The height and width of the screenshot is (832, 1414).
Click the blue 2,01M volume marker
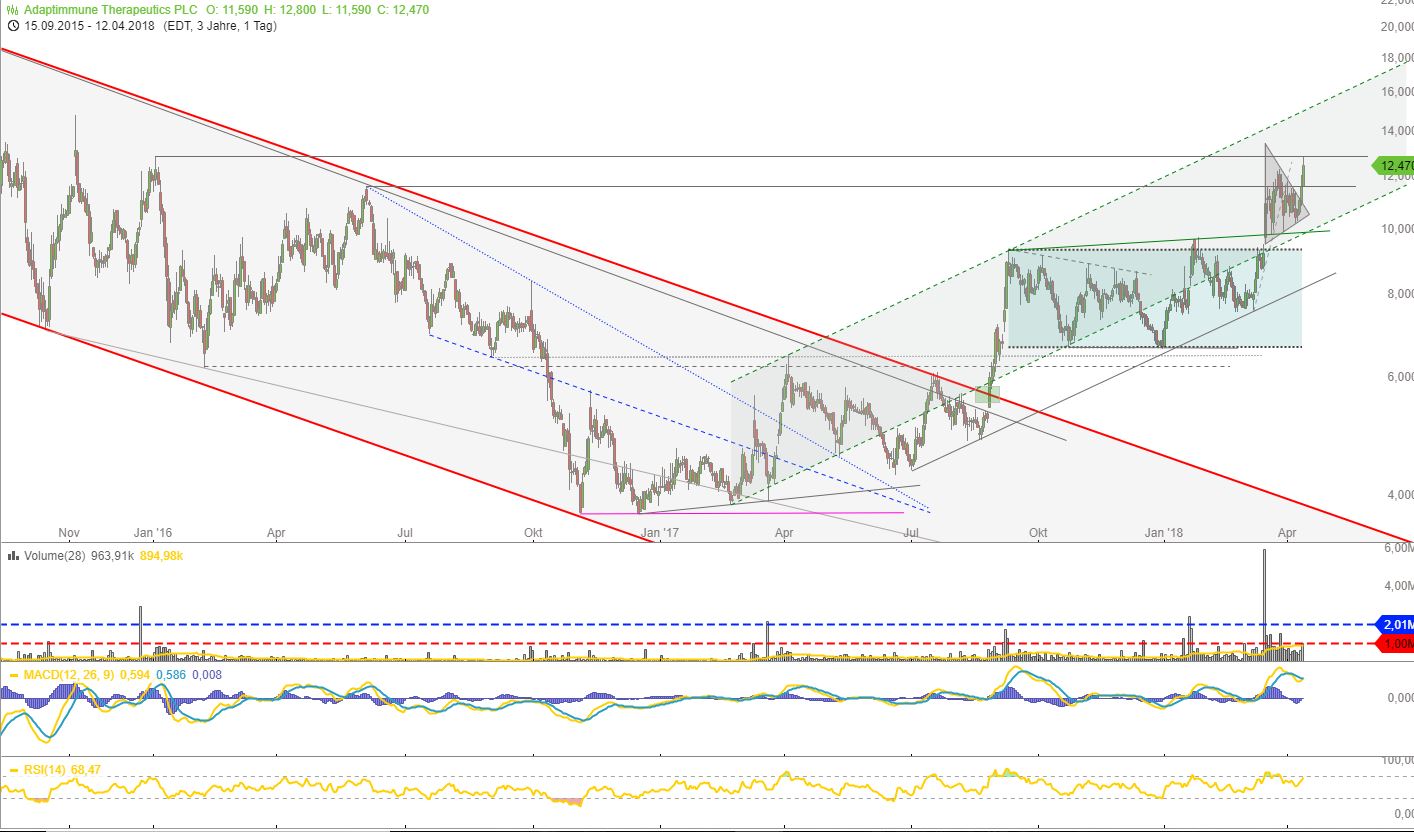point(1394,624)
